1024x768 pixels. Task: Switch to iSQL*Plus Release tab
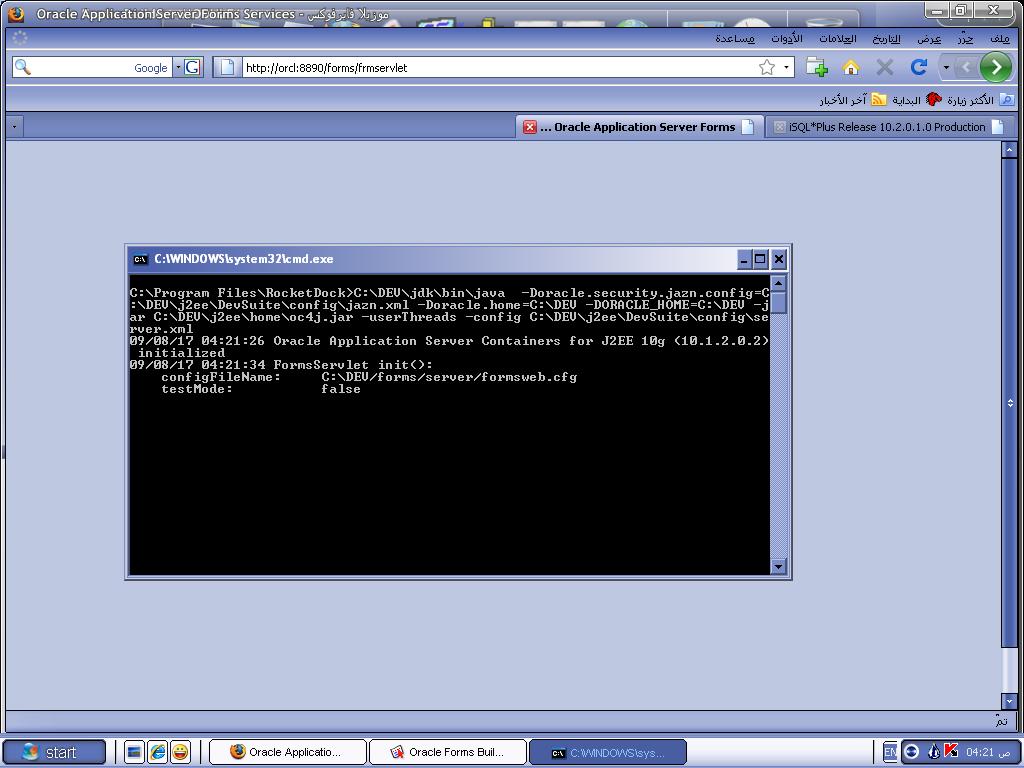(886, 127)
